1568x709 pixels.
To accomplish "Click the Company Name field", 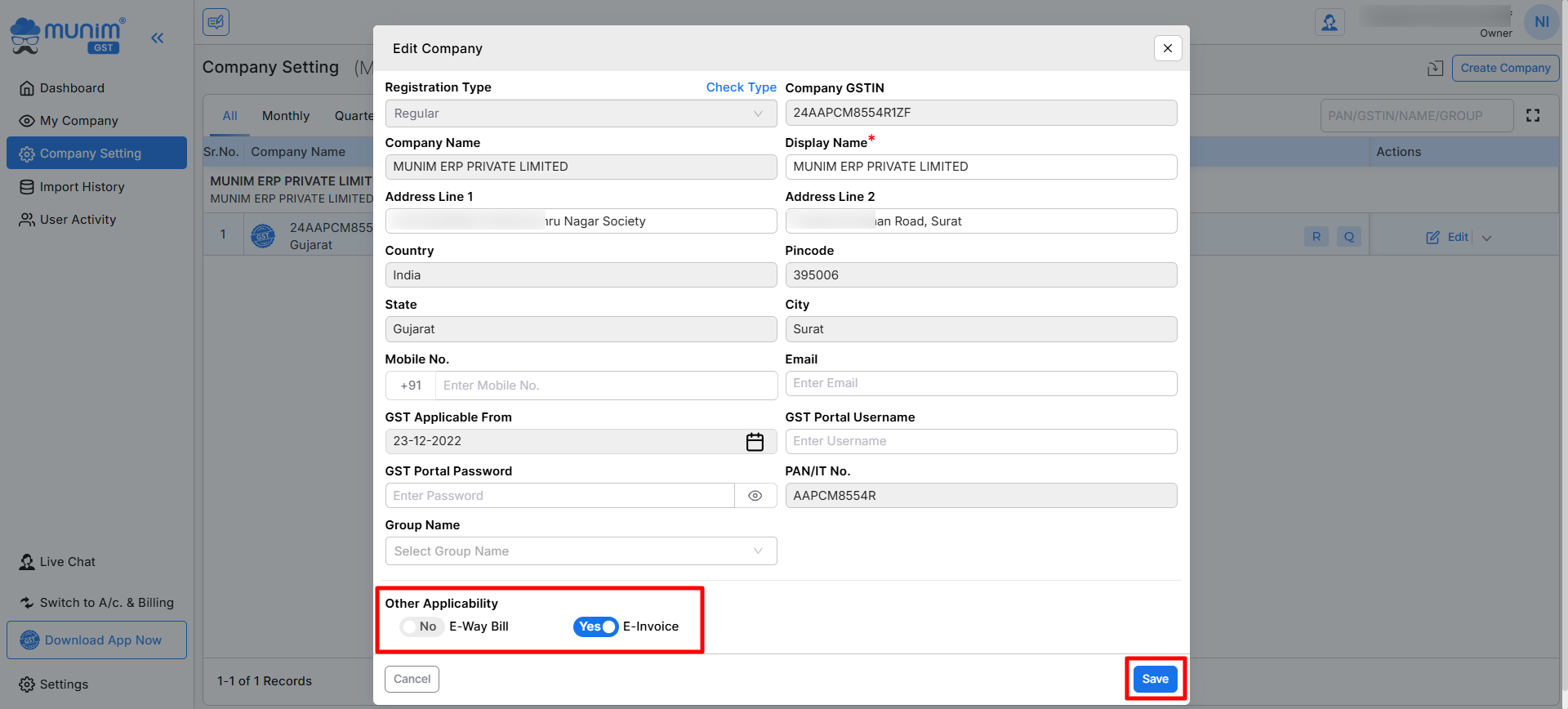I will [581, 167].
